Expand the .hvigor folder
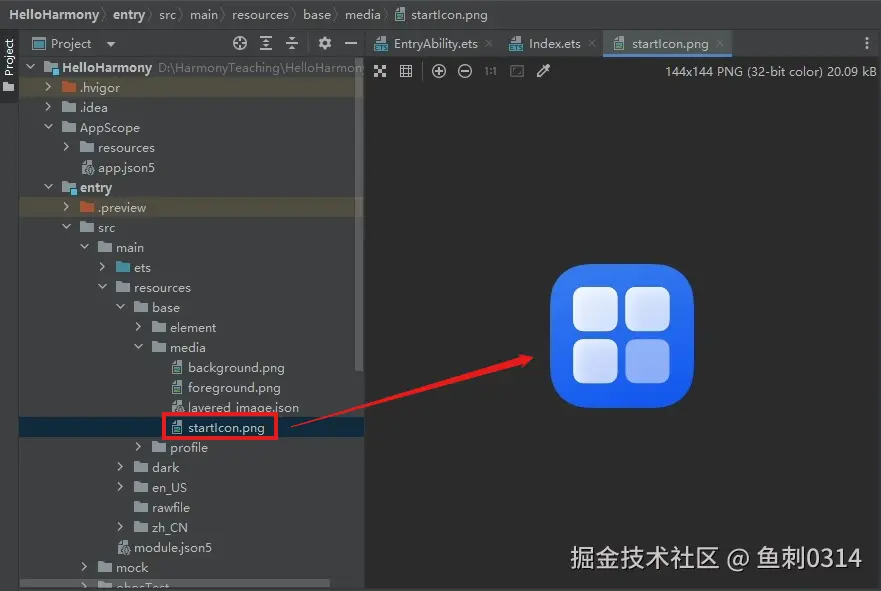This screenshot has width=881, height=591. point(48,87)
